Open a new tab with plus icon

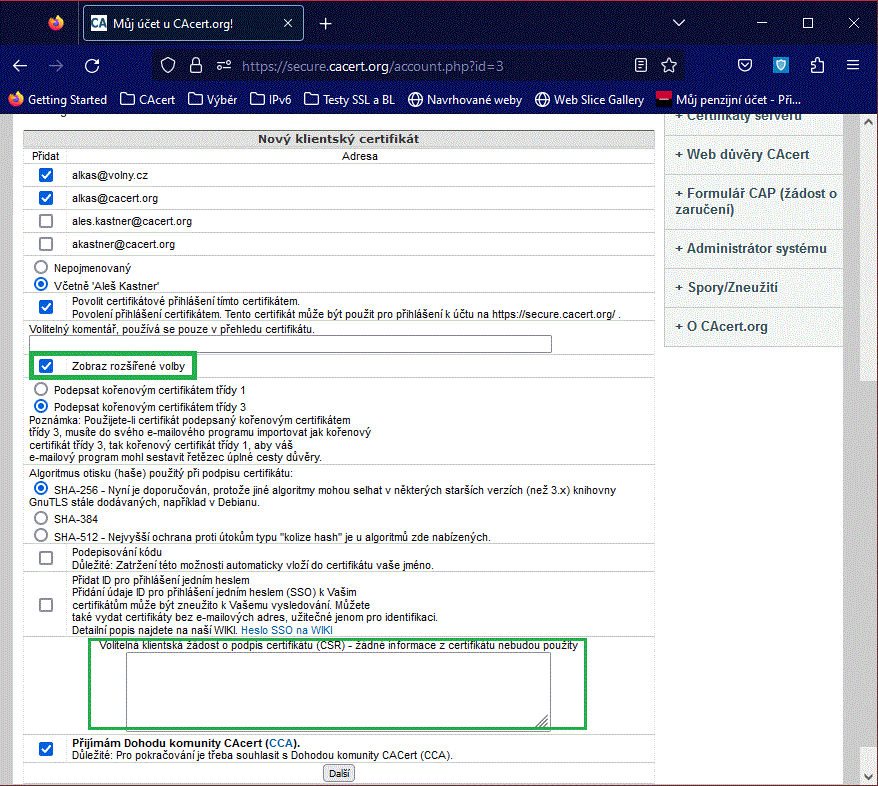pyautogui.click(x=325, y=23)
